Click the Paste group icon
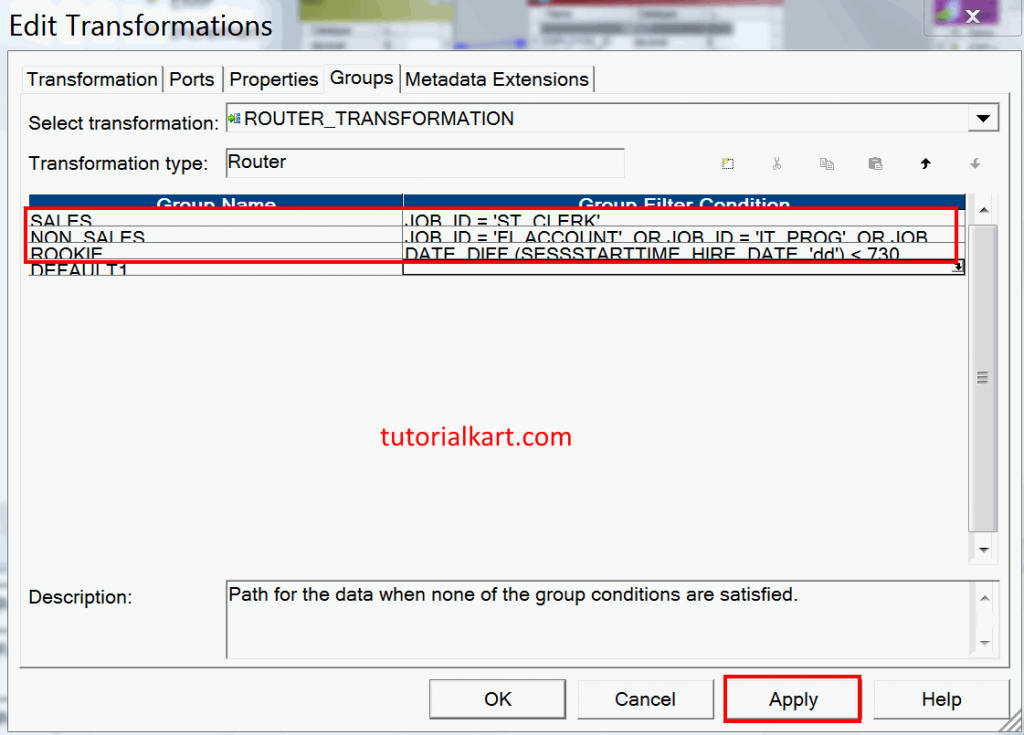 [x=875, y=163]
